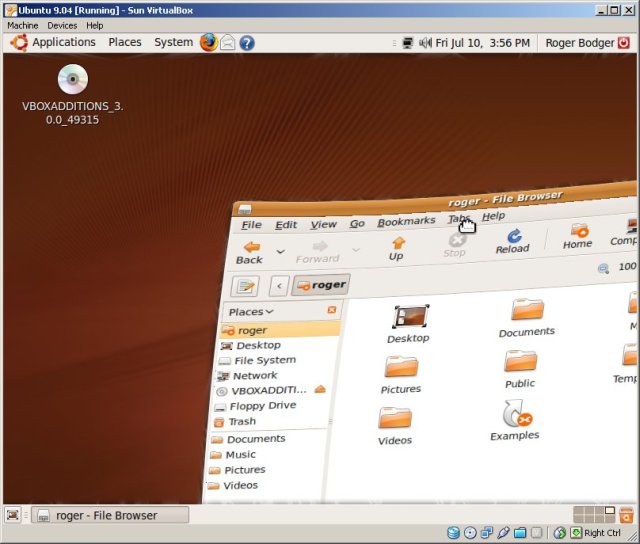Open the Roger Bodger user menu
The image size is (640, 544).
point(580,43)
